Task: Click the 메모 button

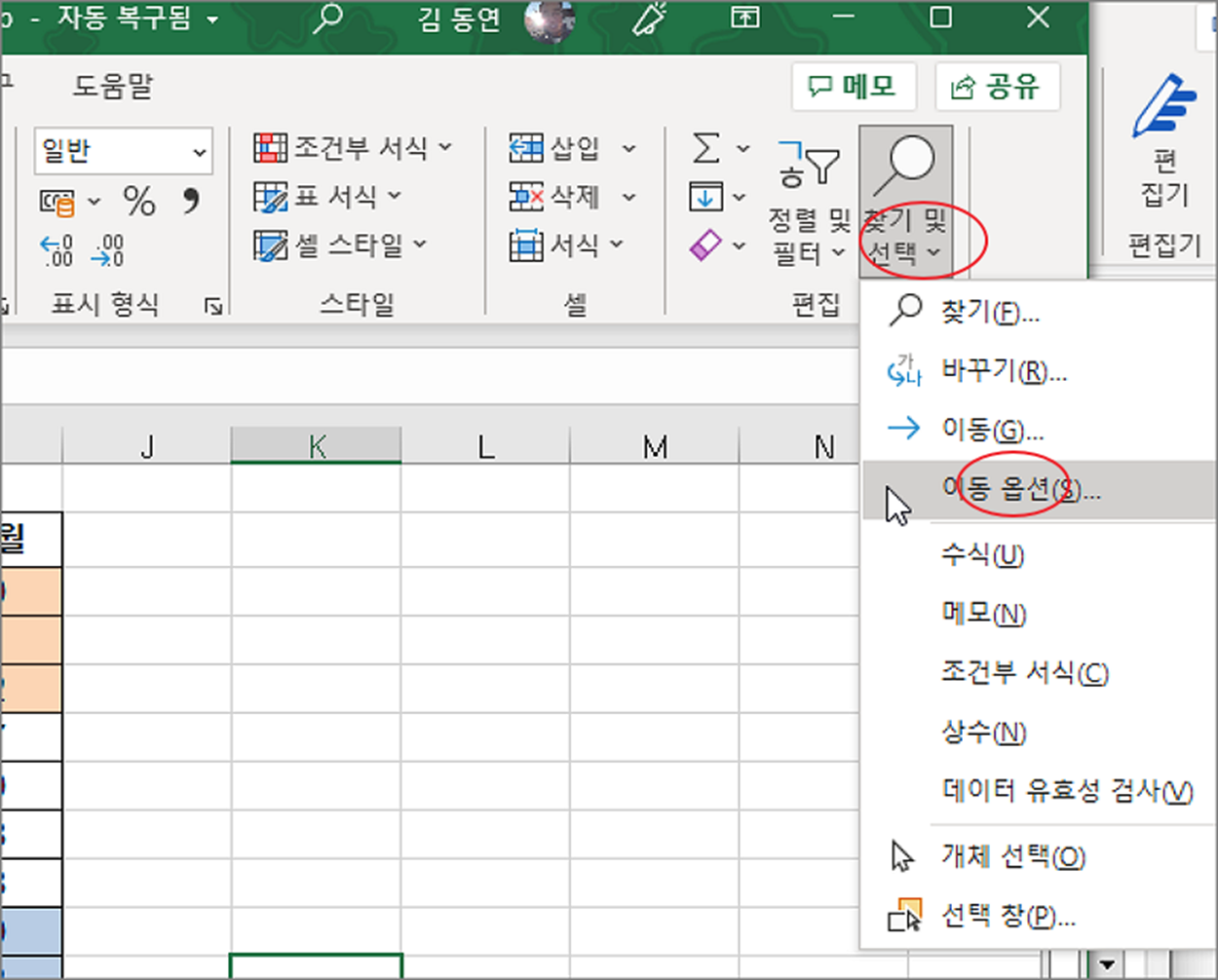Action: coord(854,87)
